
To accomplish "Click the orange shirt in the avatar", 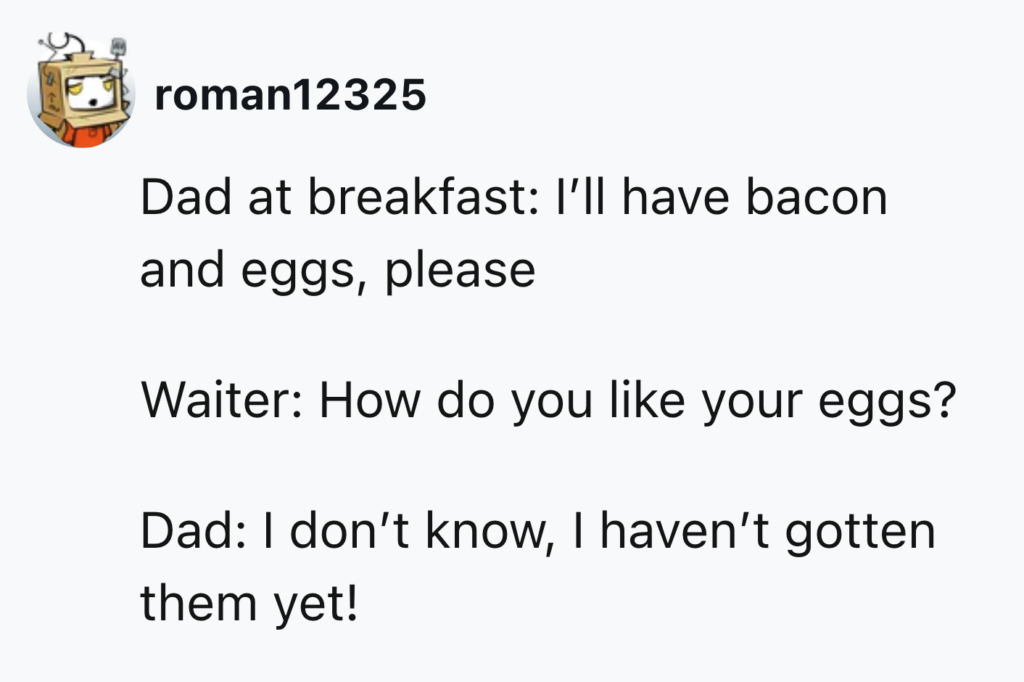I will 84,134.
